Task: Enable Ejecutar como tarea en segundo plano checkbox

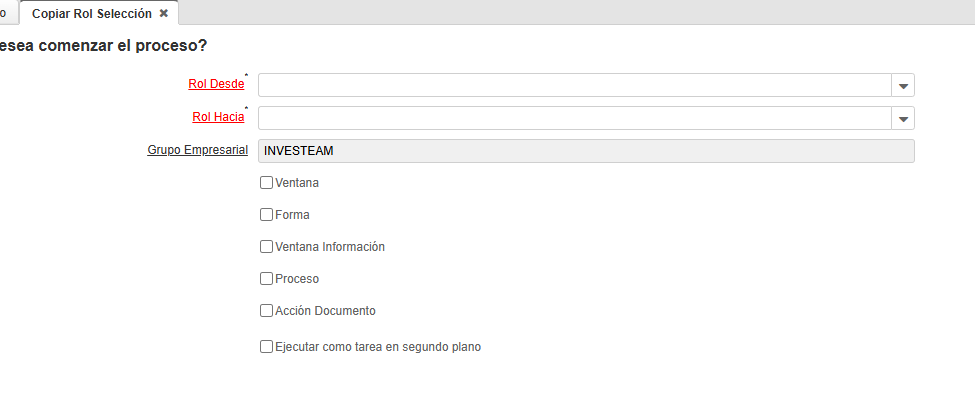Action: [x=266, y=347]
